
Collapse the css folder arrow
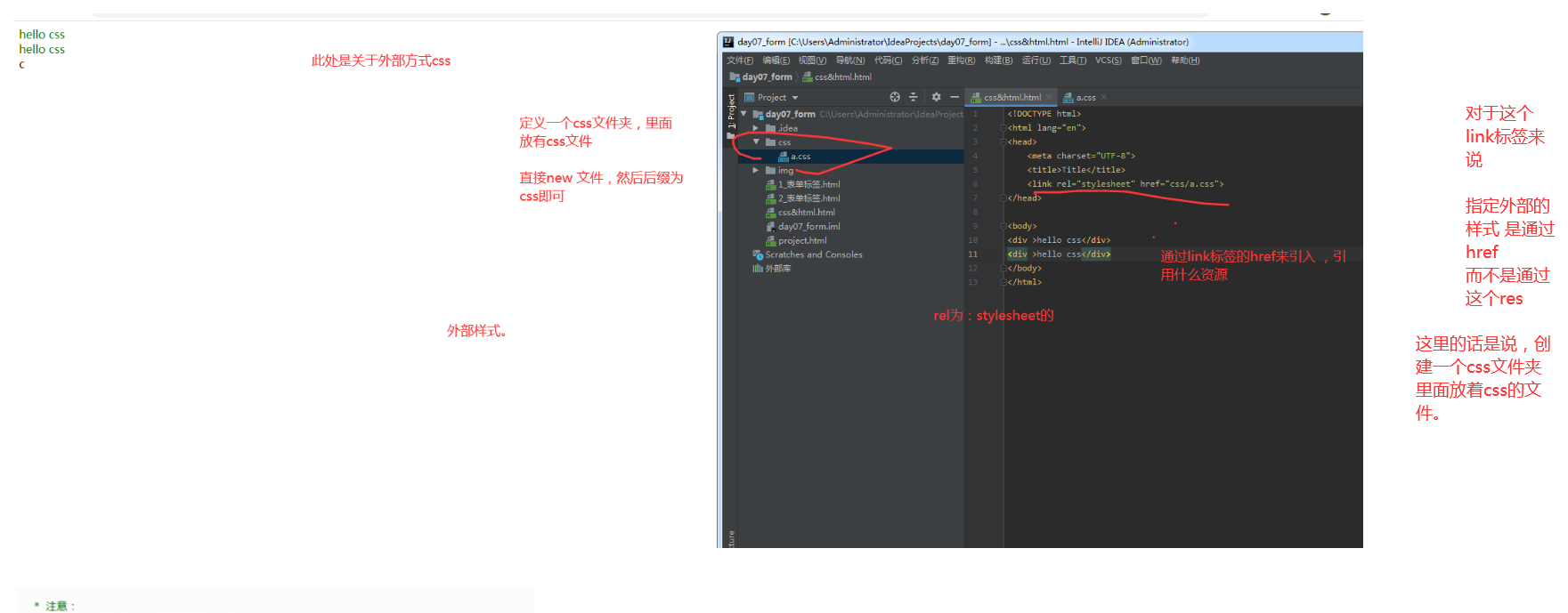pyautogui.click(x=756, y=142)
